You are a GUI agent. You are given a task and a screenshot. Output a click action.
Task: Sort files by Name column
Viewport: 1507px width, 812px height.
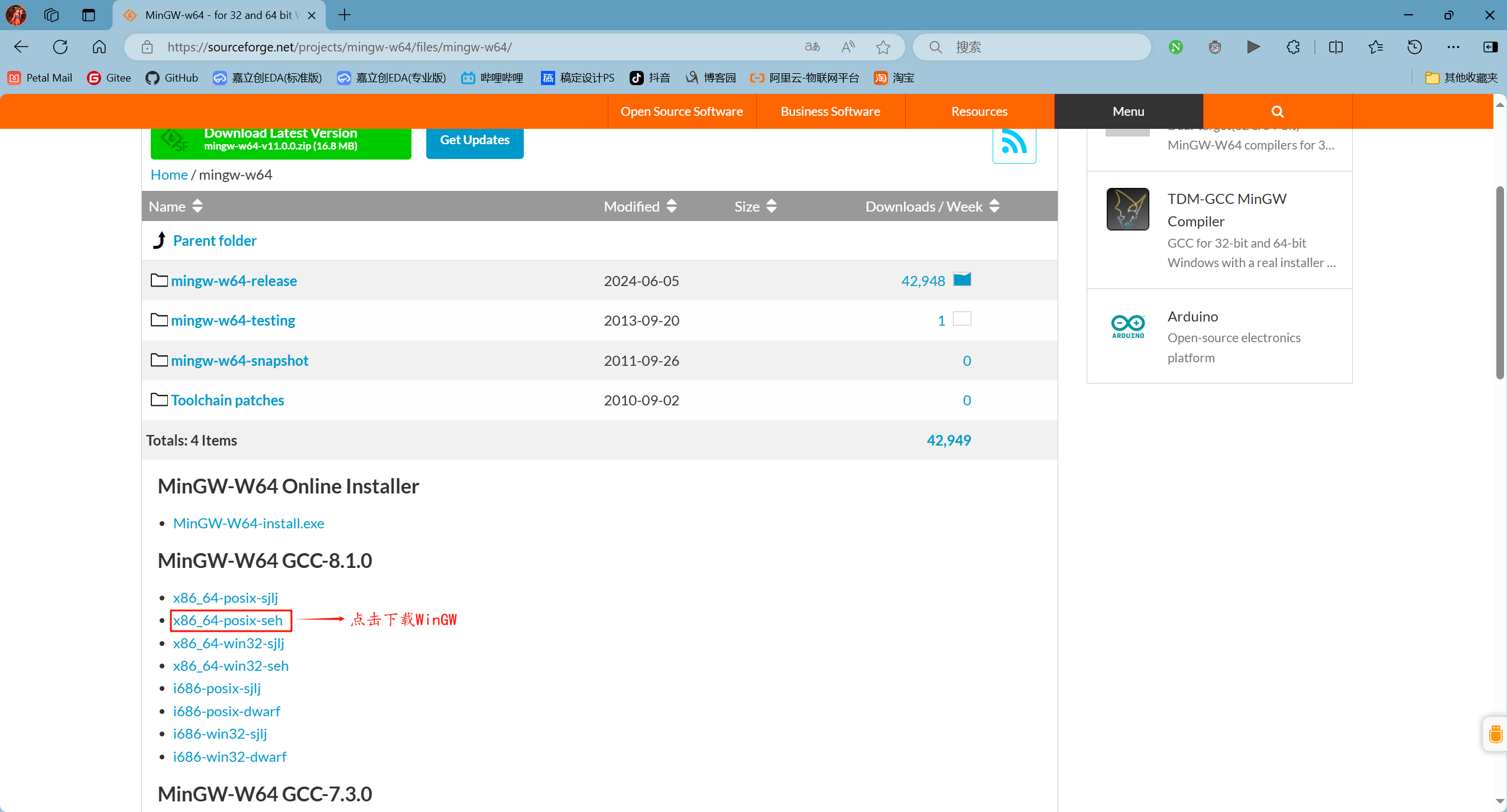tap(176, 206)
